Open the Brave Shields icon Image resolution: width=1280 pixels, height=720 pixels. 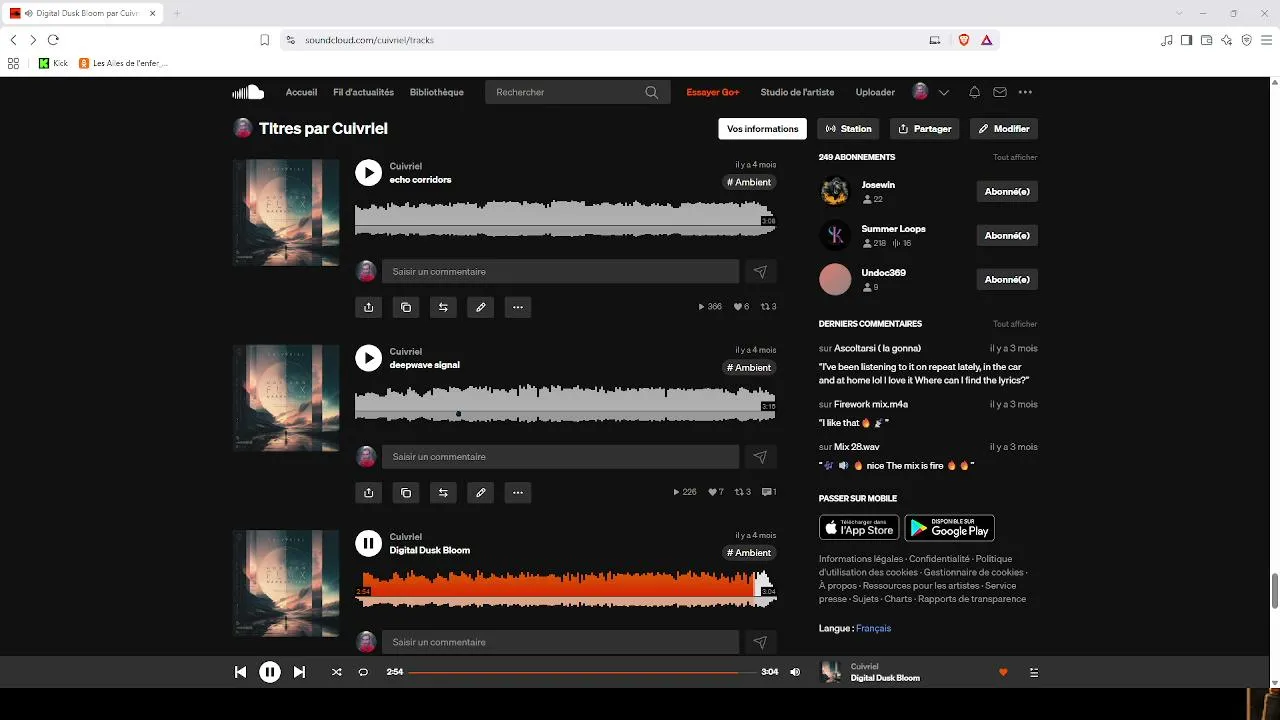click(x=964, y=40)
